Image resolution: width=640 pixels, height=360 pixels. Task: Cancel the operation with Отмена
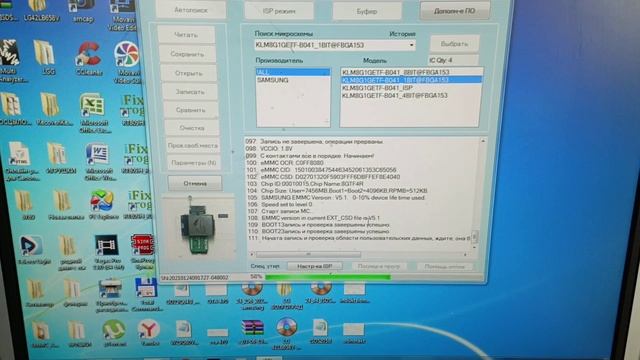pos(195,184)
